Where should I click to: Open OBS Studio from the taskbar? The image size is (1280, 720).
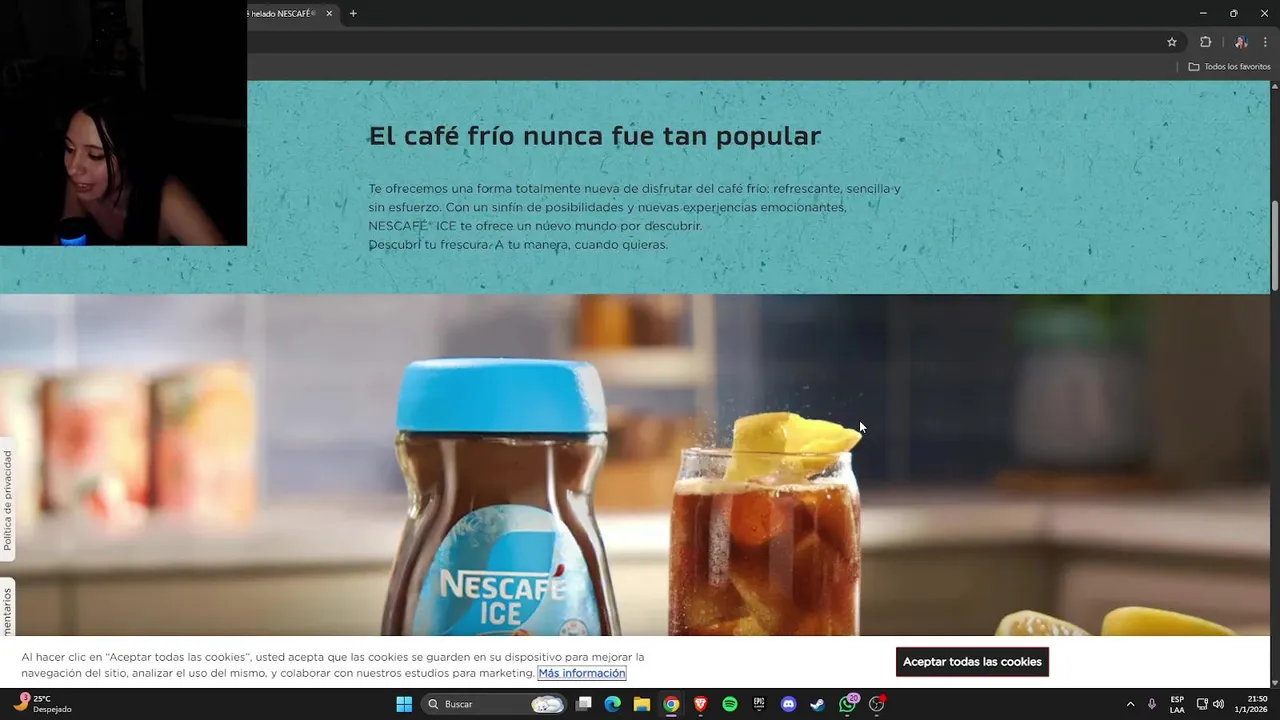pos(877,704)
